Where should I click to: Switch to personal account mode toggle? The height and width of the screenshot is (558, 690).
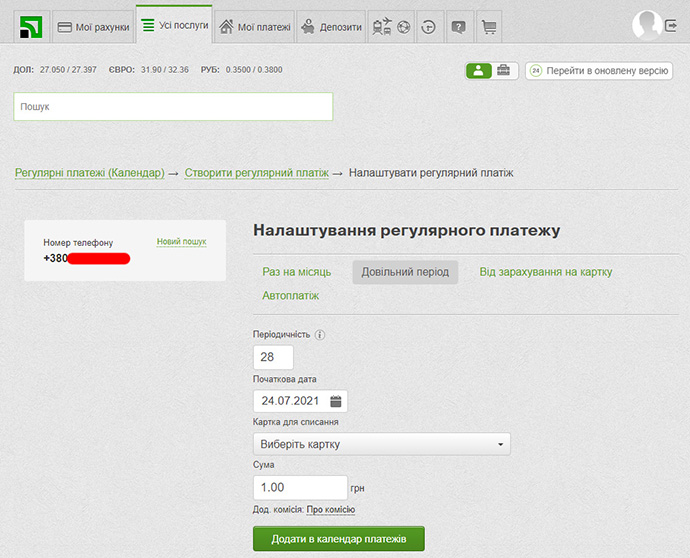pos(479,70)
